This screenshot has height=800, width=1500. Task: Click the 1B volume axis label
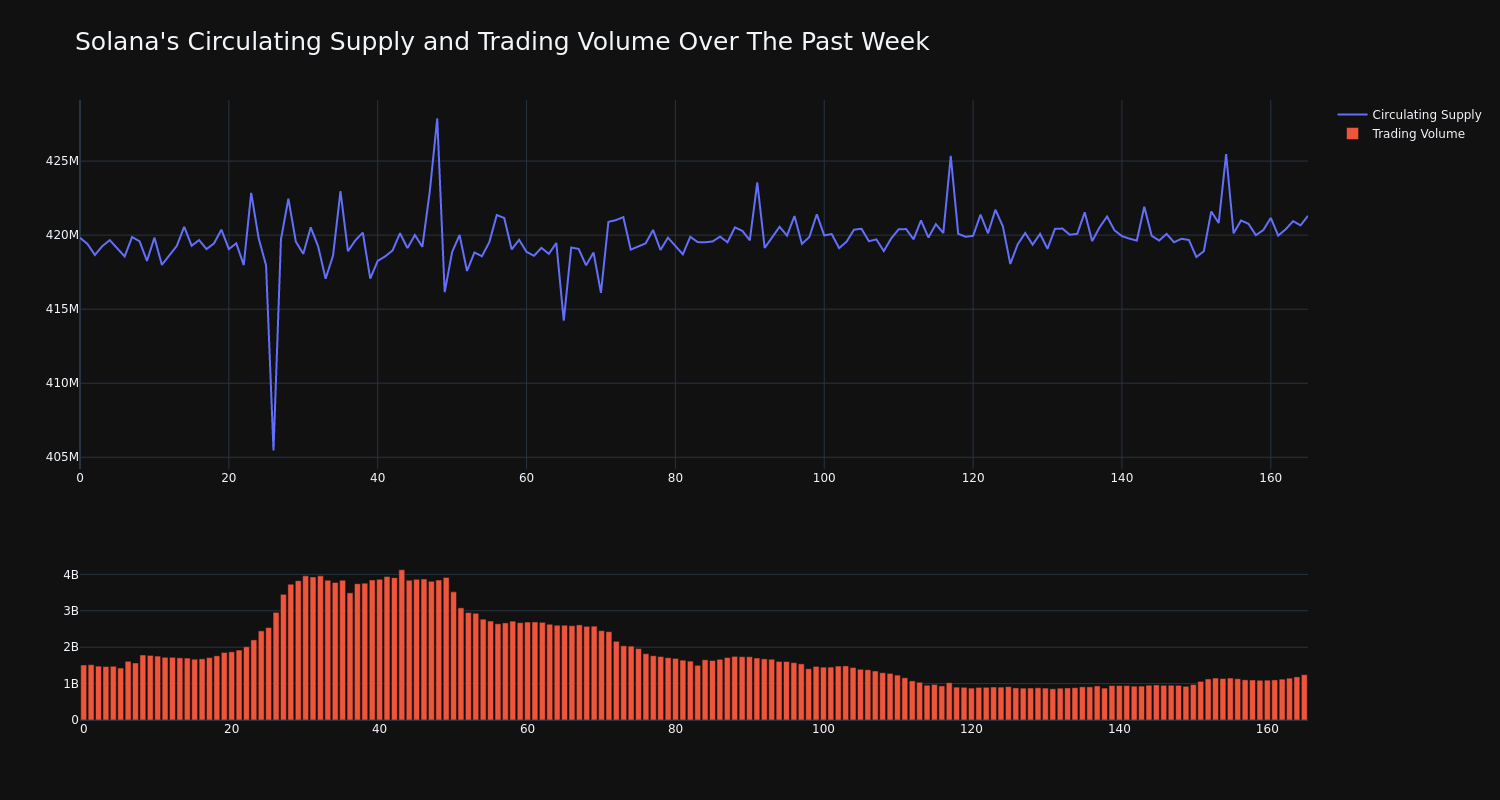[70, 684]
